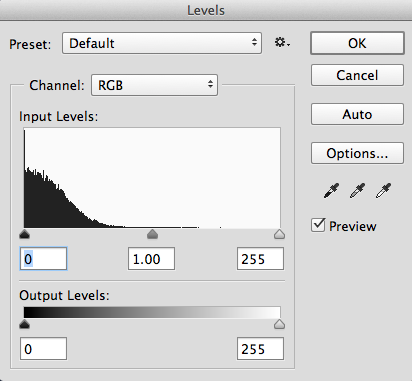Open the Options... dialog
This screenshot has height=381, width=412.
pyautogui.click(x=357, y=153)
